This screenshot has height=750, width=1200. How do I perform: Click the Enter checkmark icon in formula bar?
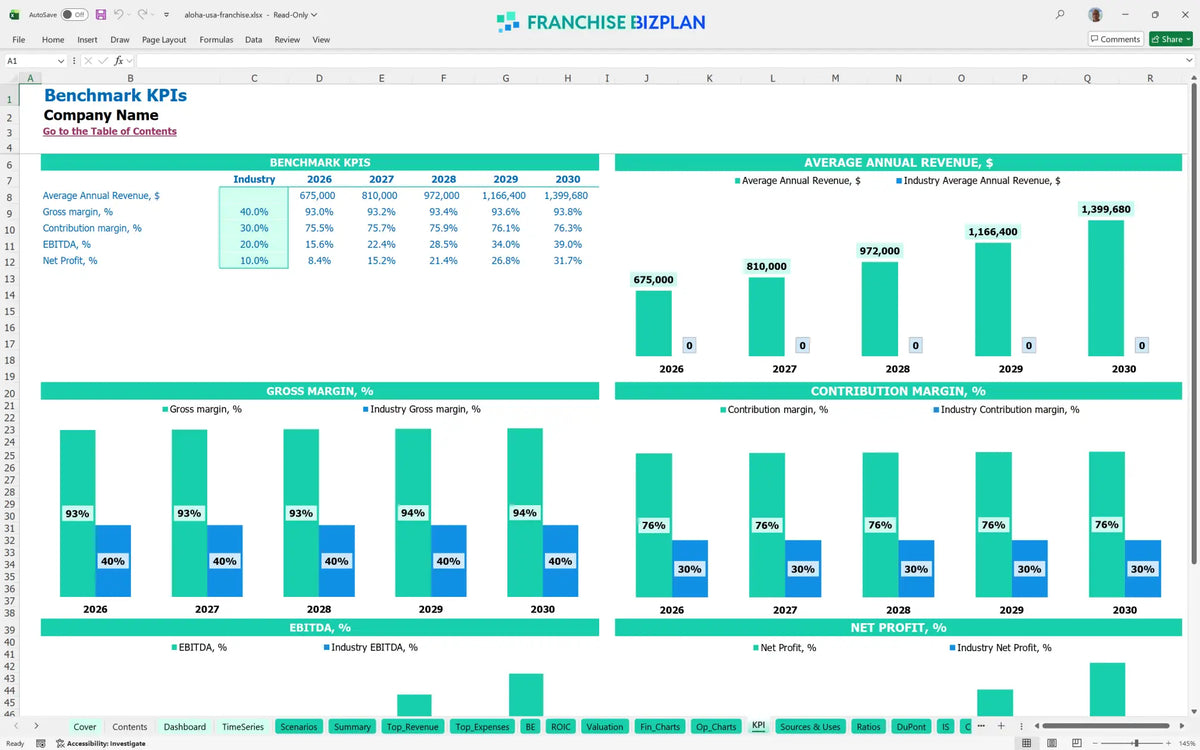(102, 61)
